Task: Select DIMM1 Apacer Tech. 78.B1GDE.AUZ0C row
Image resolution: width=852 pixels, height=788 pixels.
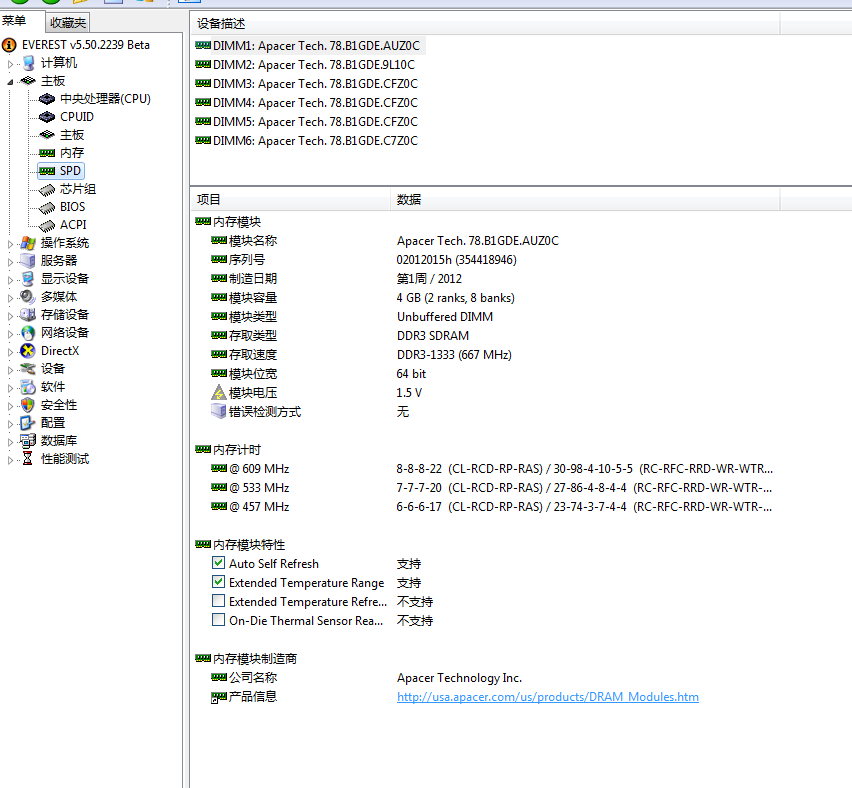Action: 308,46
